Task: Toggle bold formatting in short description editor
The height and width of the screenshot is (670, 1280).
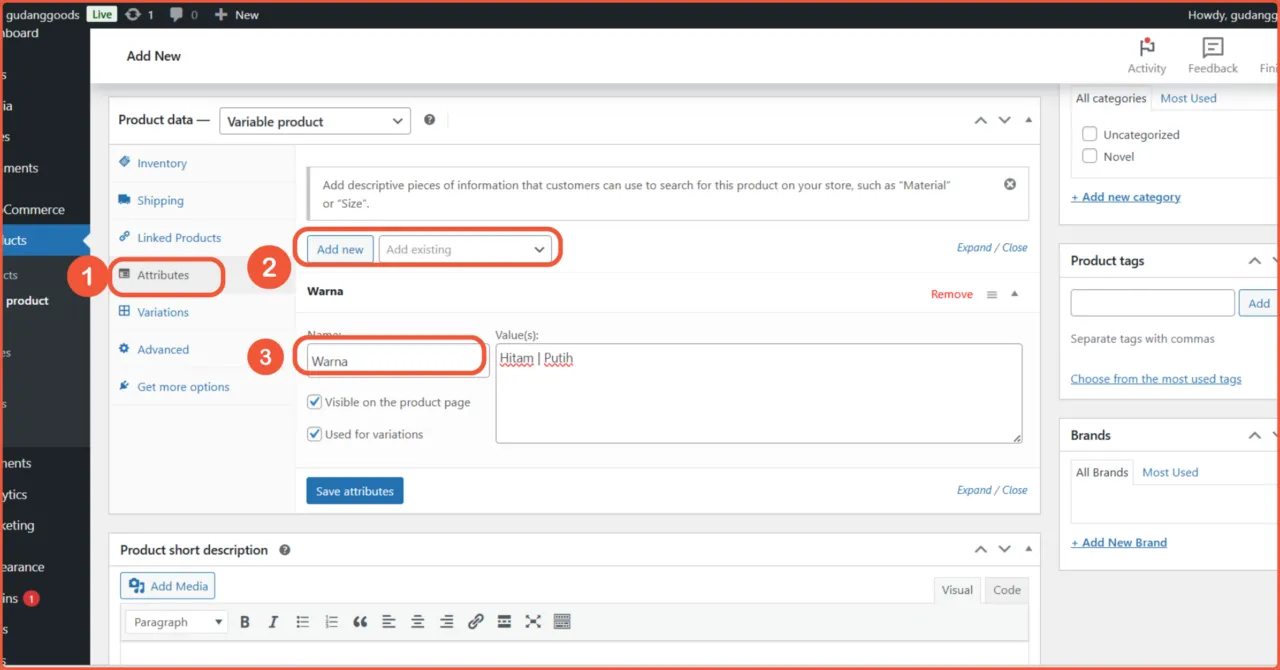Action: point(245,621)
